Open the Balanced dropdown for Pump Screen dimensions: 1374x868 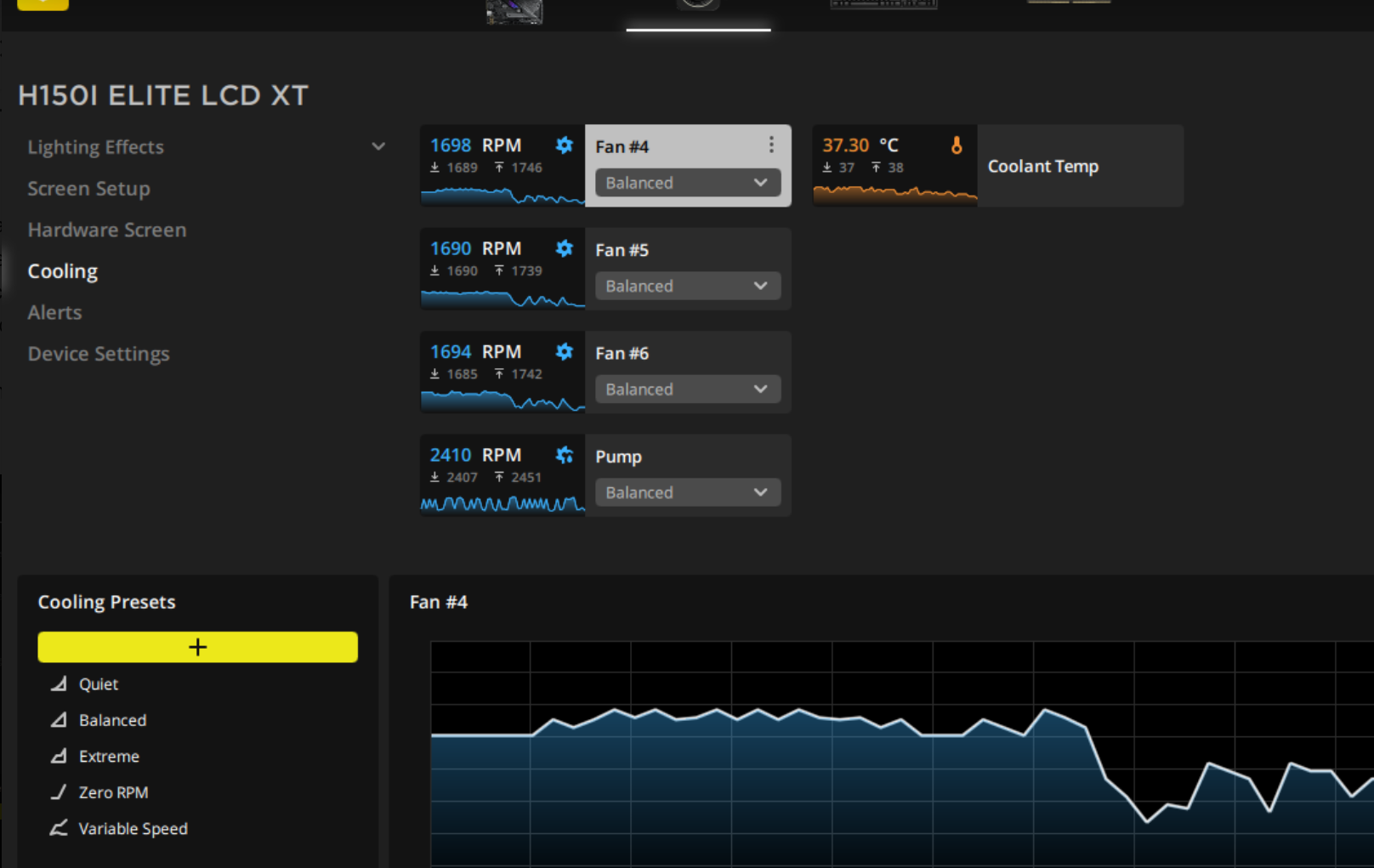688,492
